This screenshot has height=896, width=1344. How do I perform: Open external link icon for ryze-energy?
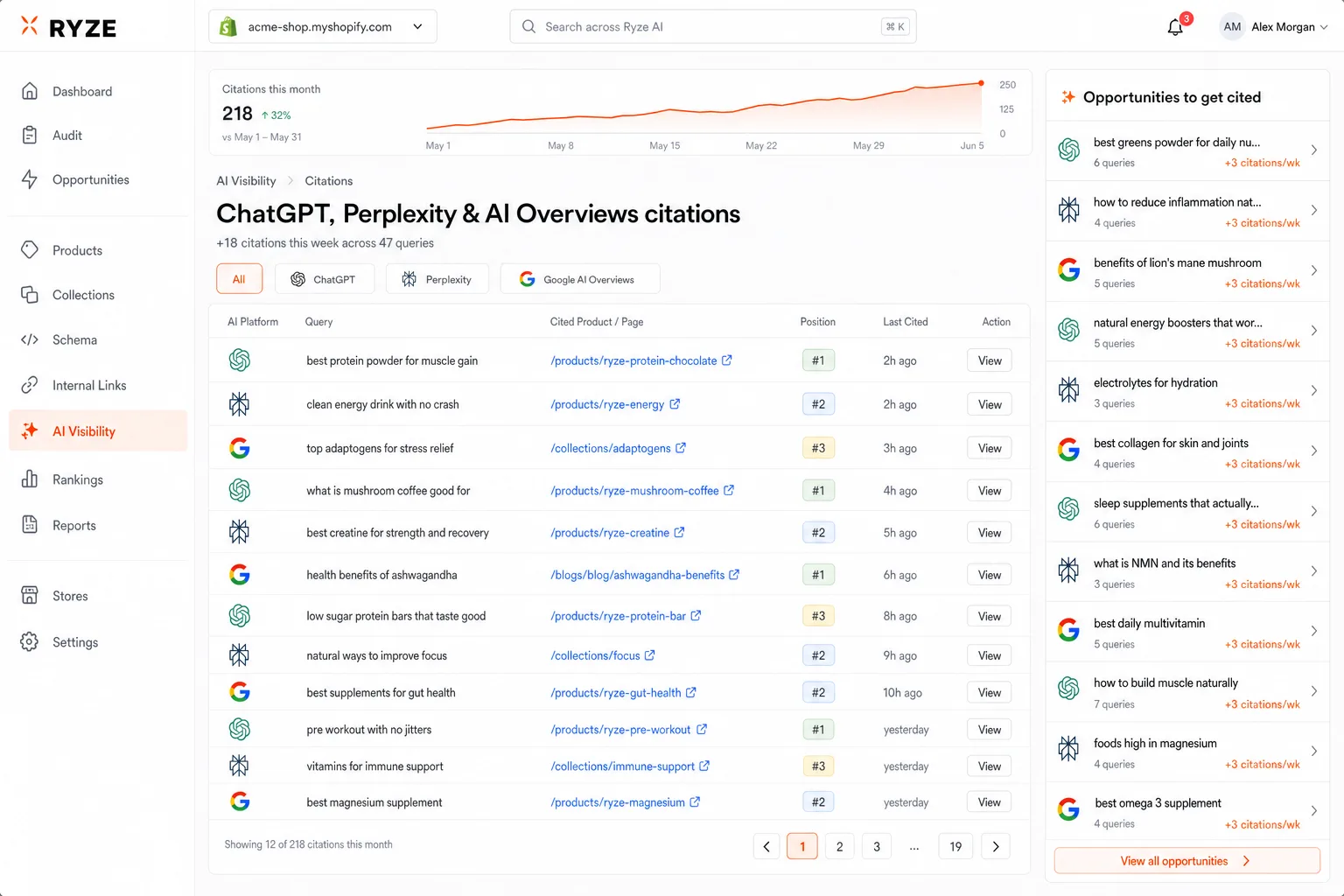point(675,403)
